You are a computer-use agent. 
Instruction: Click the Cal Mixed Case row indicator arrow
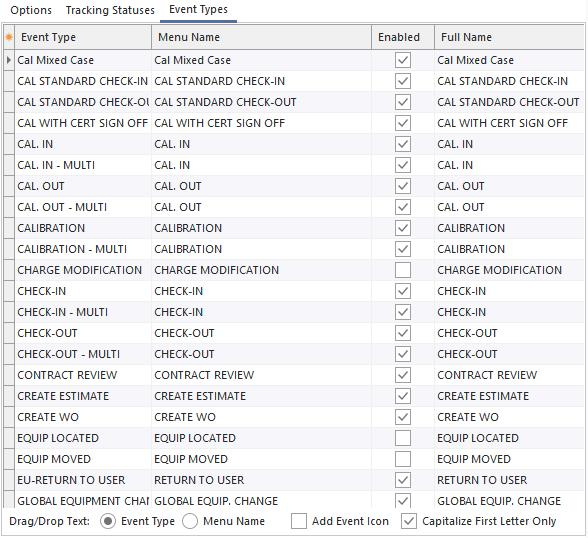point(9,60)
